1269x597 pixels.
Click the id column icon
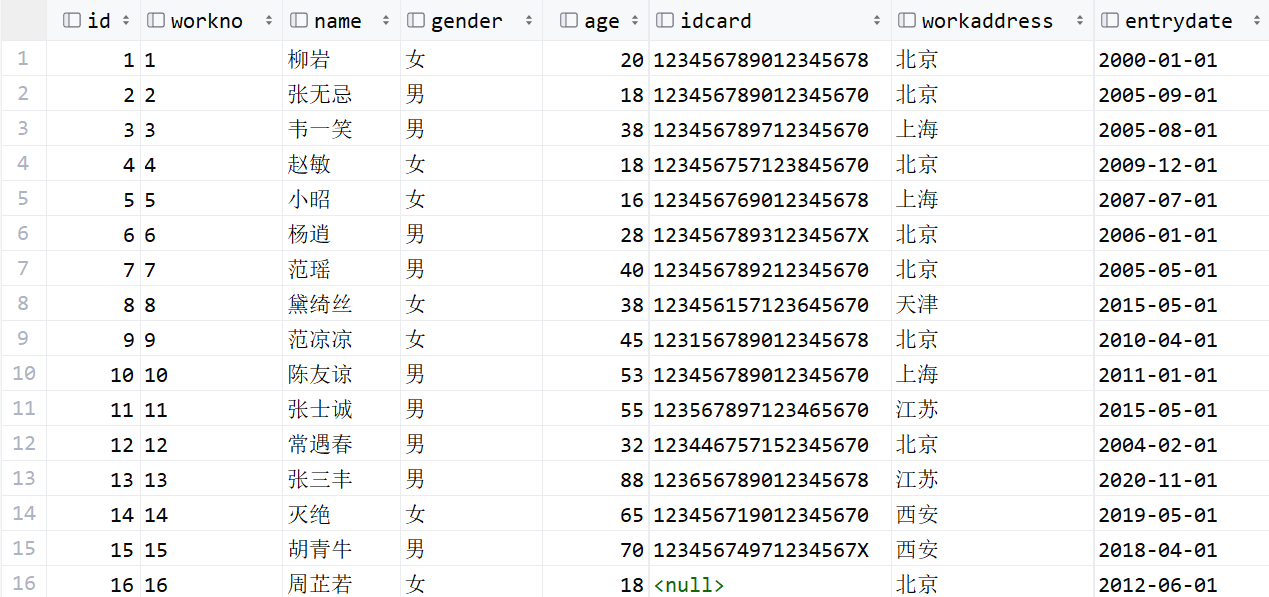72,21
